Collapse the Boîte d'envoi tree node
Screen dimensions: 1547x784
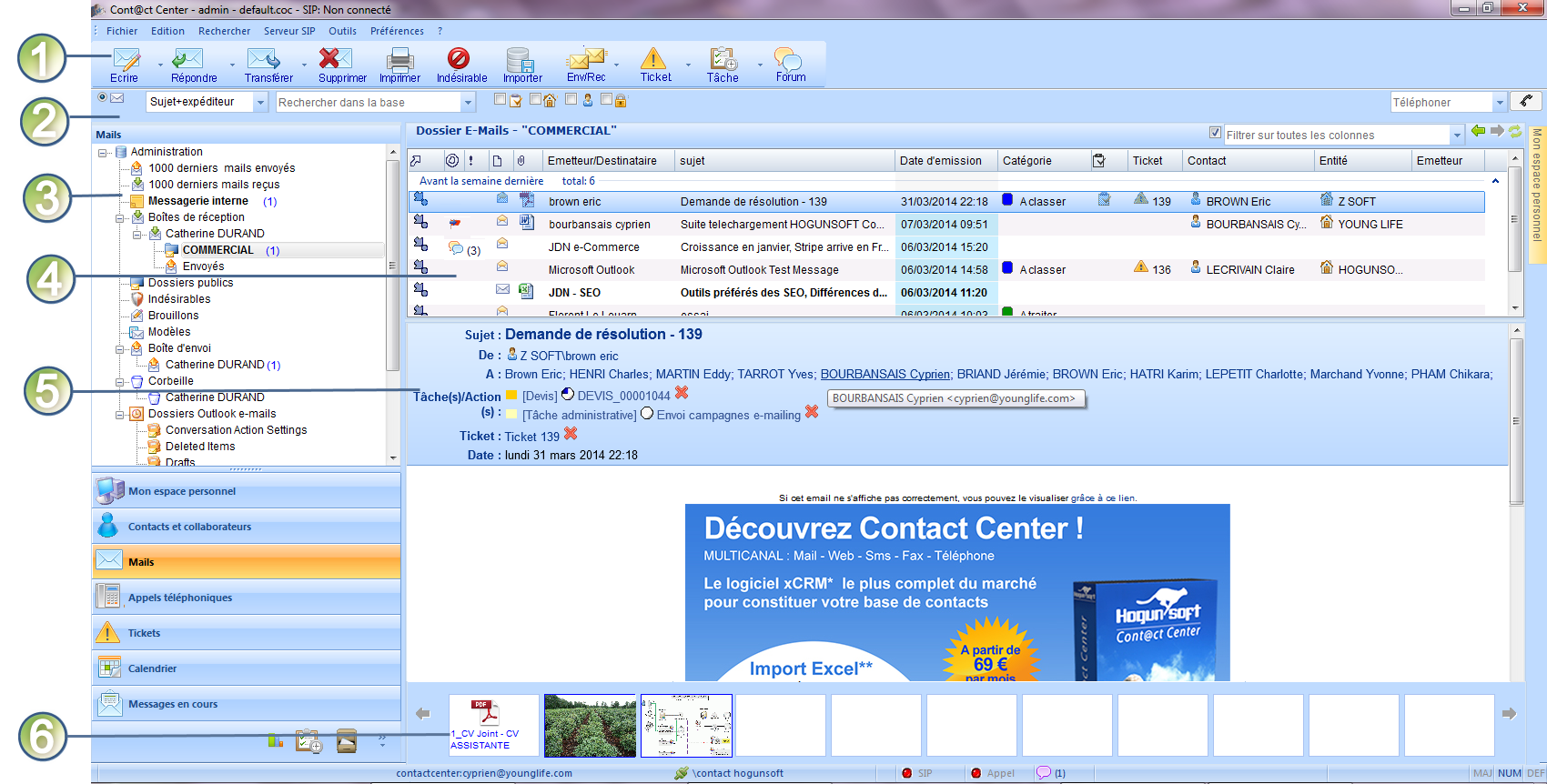pos(120,349)
